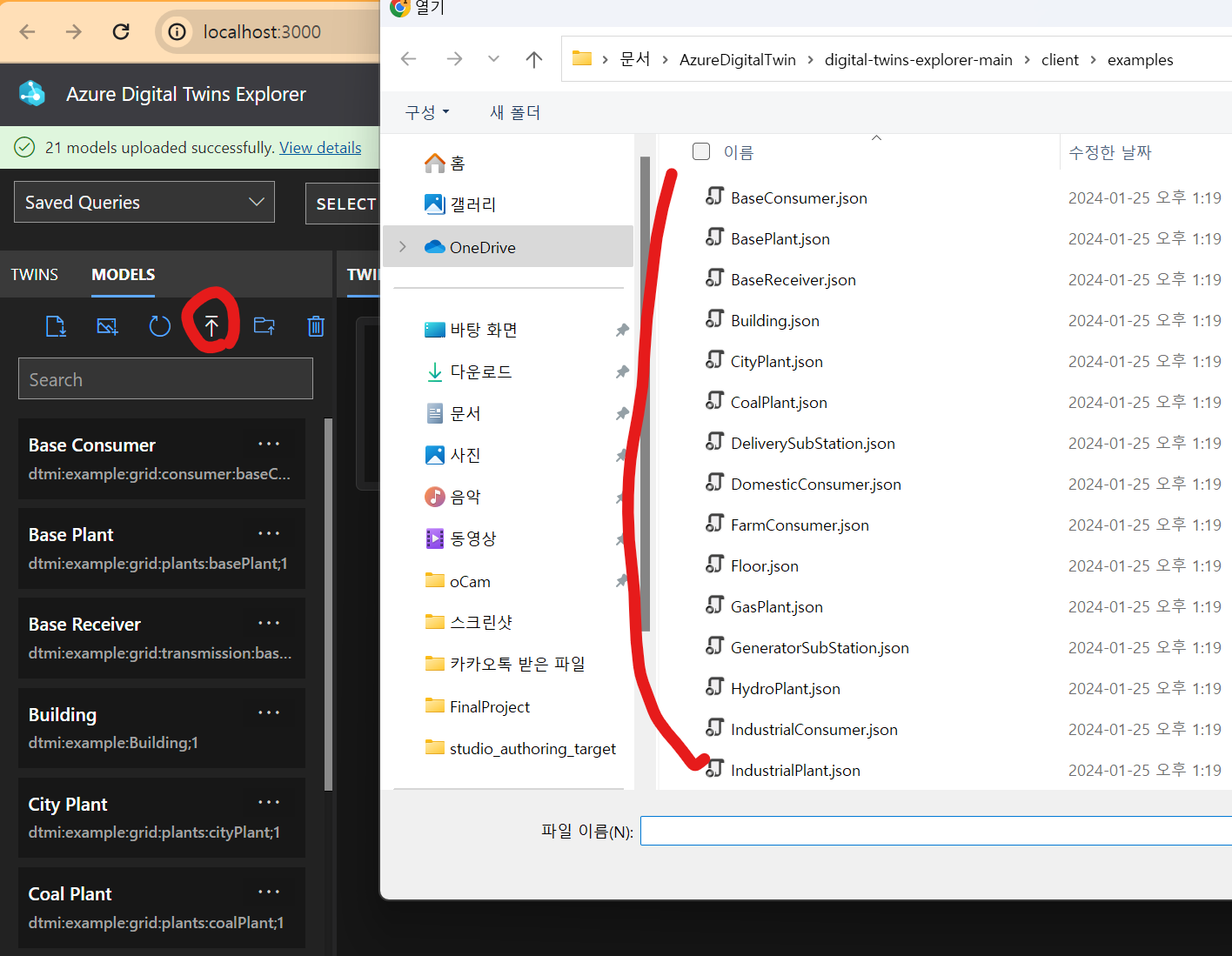Open more options for Base Receiver model

click(x=269, y=623)
